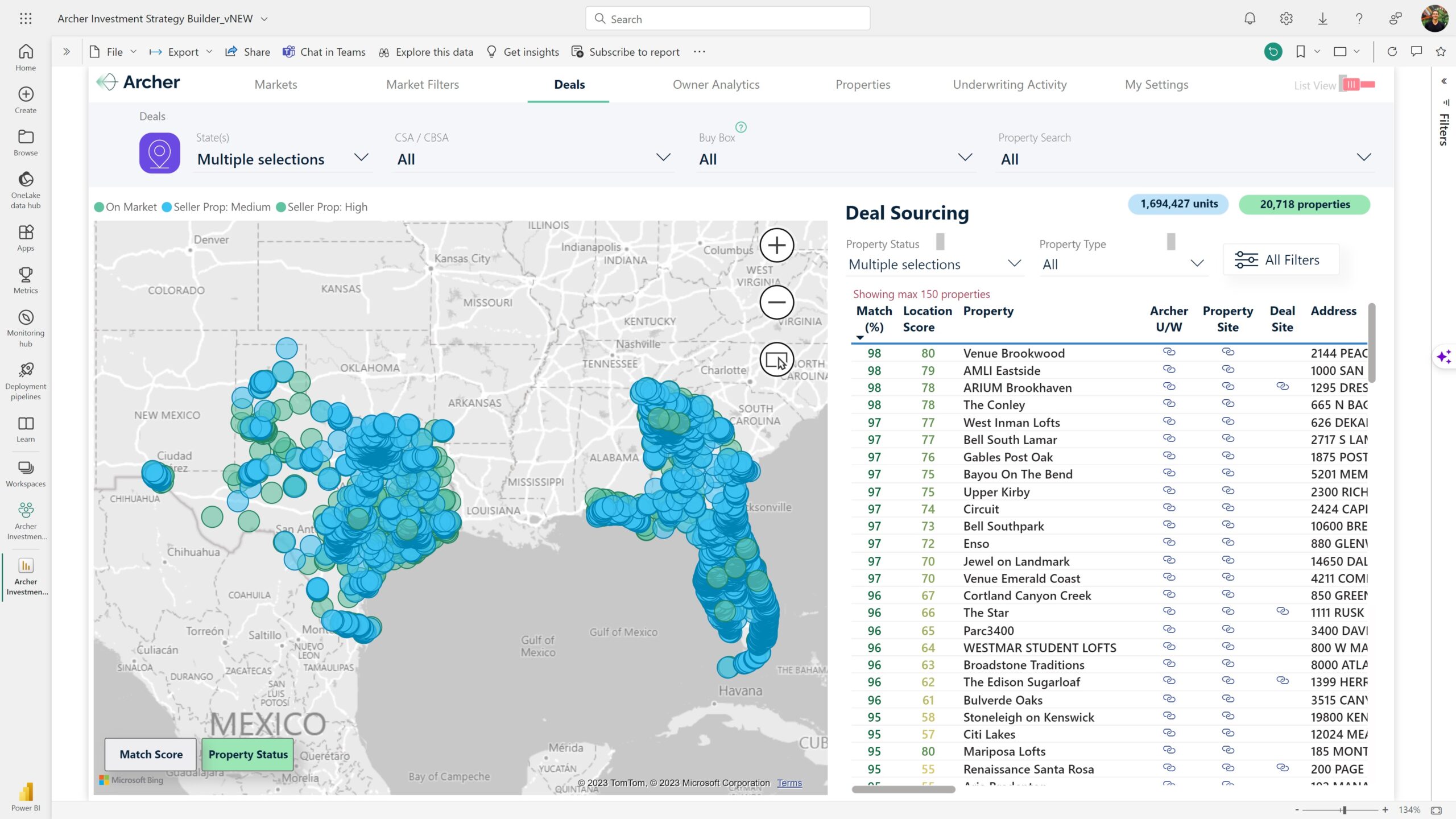This screenshot has height=819, width=1456.
Task: Click the zoom level slider at bottom
Action: (1344, 810)
